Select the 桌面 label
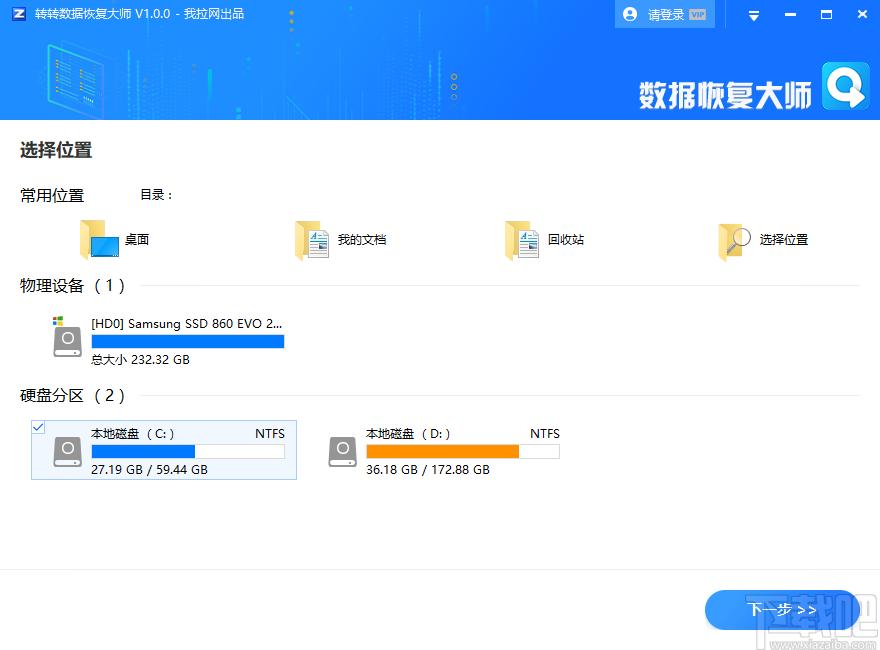Screen dimensions: 880x650 (x=137, y=240)
